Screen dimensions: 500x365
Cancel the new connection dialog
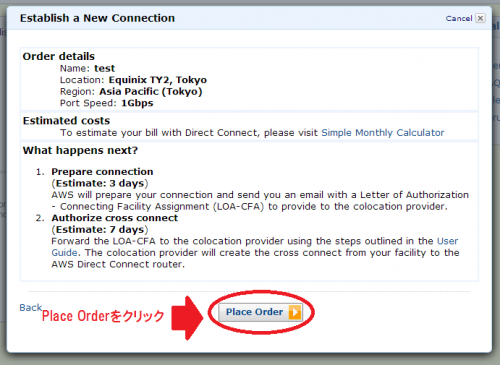point(459,18)
